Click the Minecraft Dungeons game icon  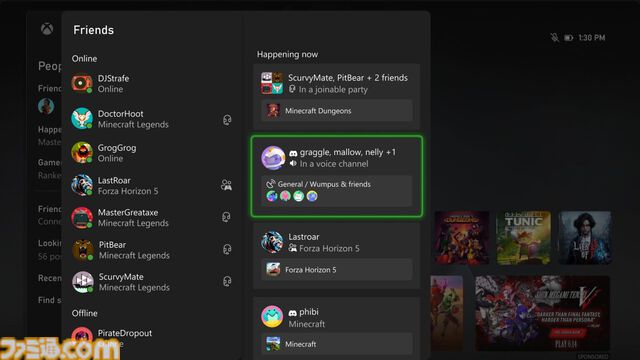(x=273, y=111)
